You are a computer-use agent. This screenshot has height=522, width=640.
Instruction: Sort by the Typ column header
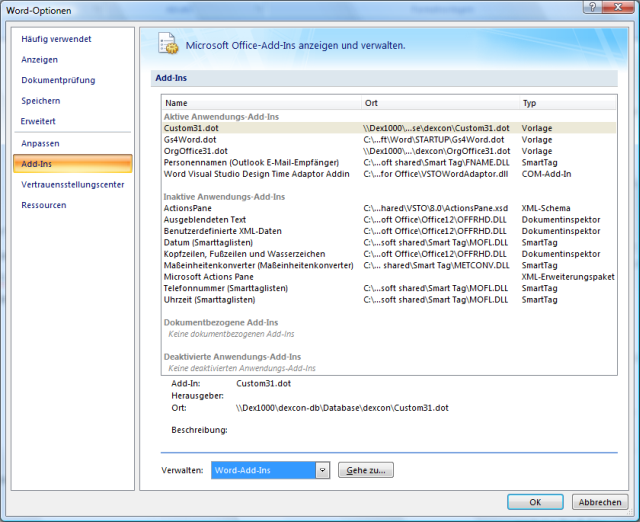567,103
